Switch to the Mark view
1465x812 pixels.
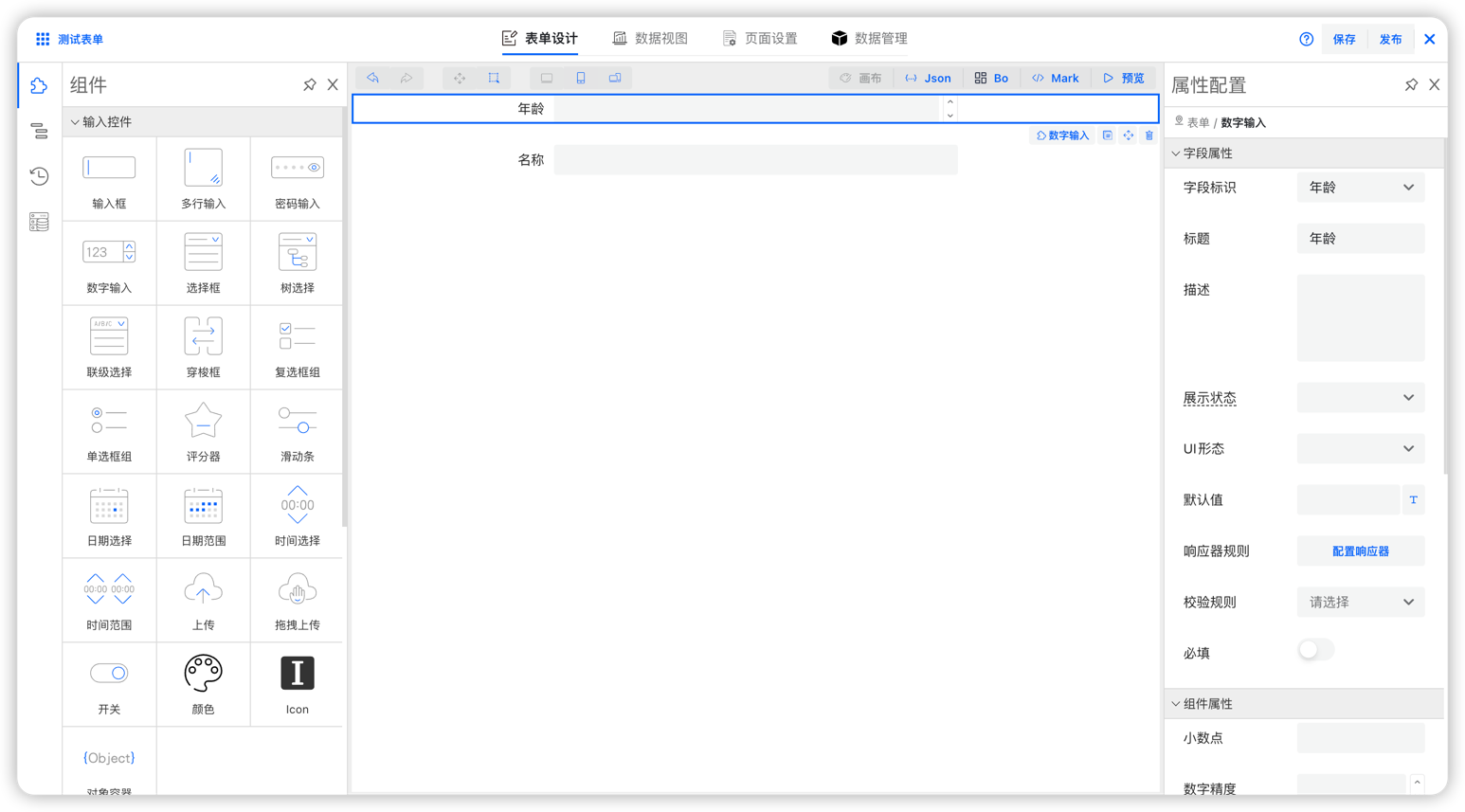coord(1056,79)
